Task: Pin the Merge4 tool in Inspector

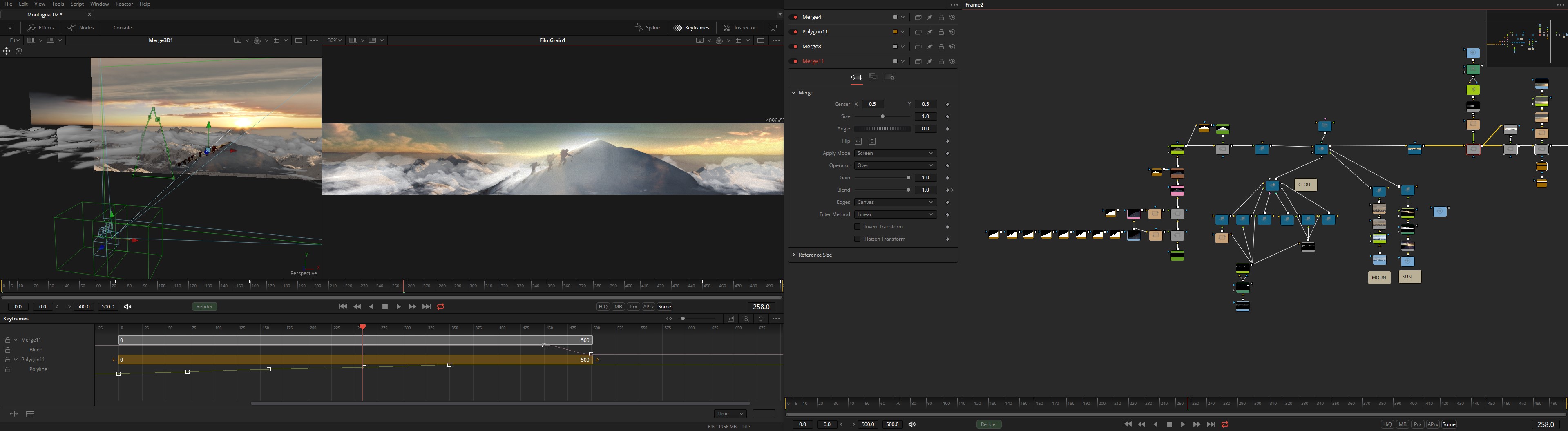Action: click(x=929, y=17)
